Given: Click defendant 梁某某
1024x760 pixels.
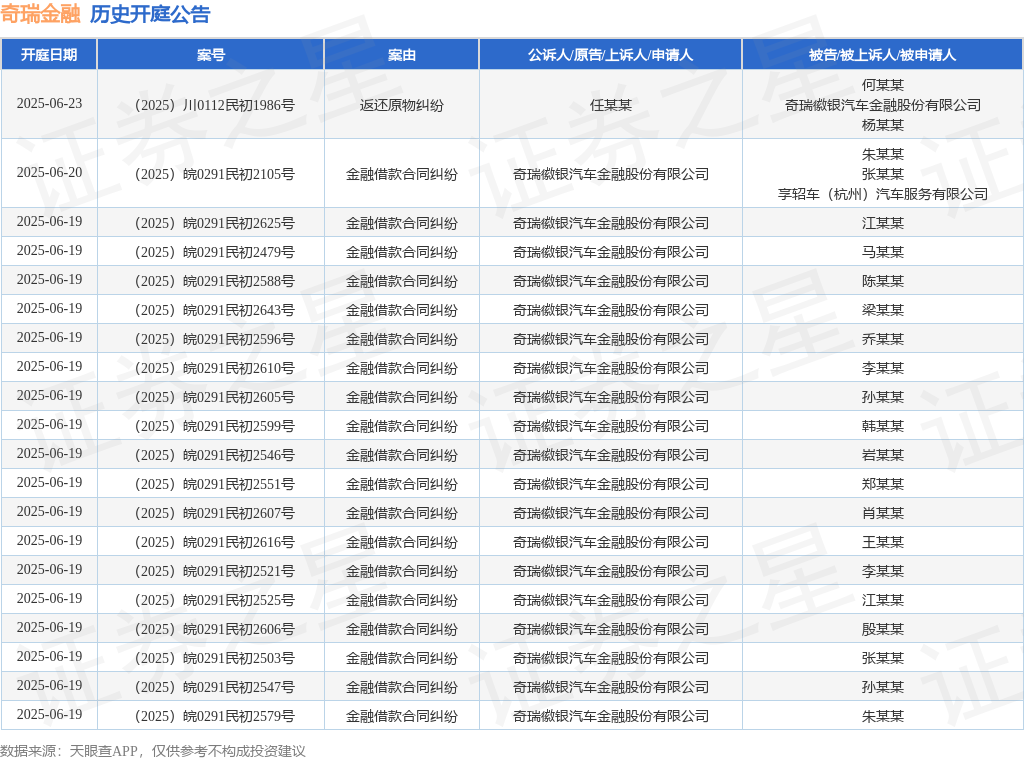Looking at the screenshot, I should click(882, 310).
